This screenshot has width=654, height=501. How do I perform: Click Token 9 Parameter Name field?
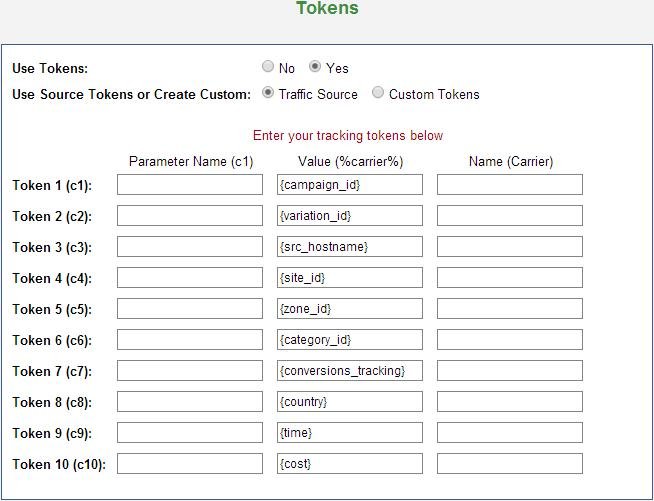coord(190,433)
